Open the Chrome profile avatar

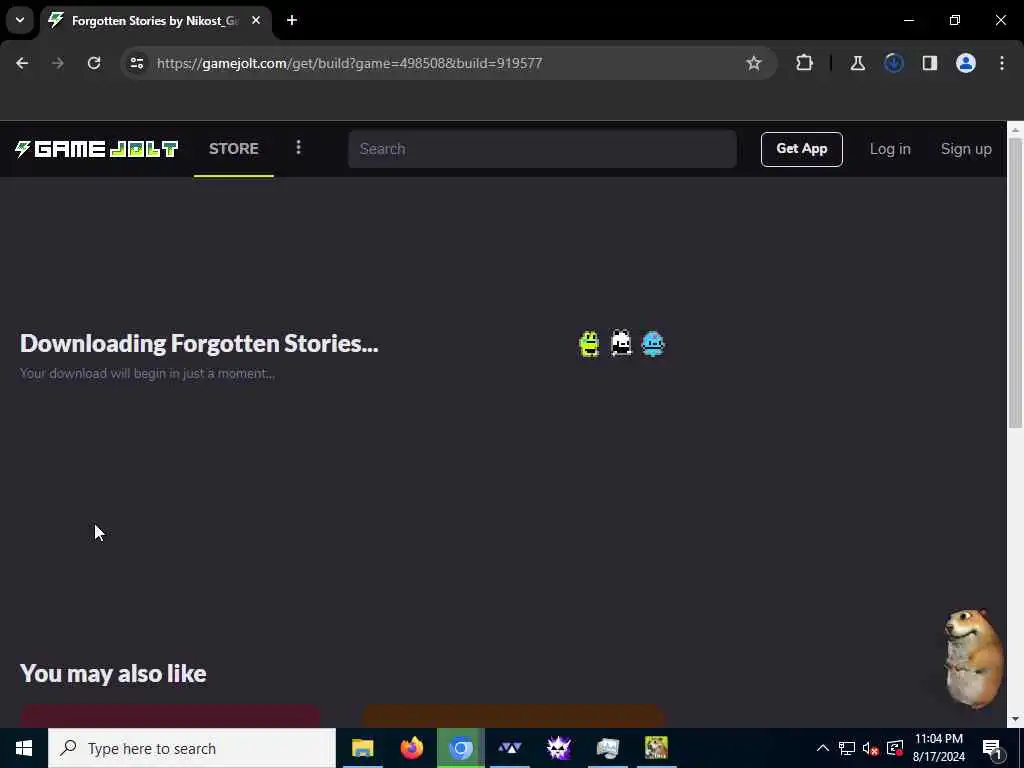(966, 63)
